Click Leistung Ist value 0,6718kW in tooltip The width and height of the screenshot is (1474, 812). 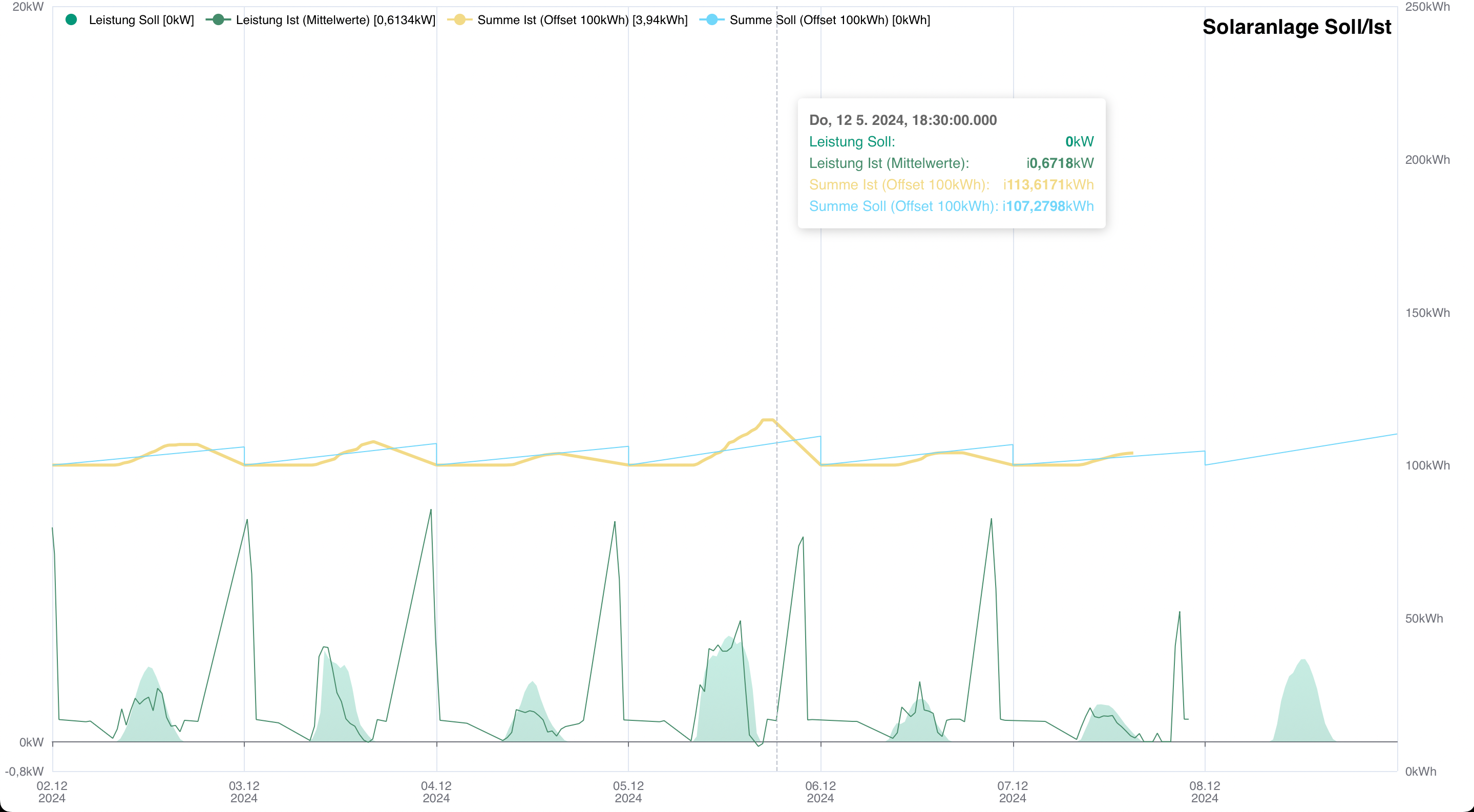[x=1060, y=163]
